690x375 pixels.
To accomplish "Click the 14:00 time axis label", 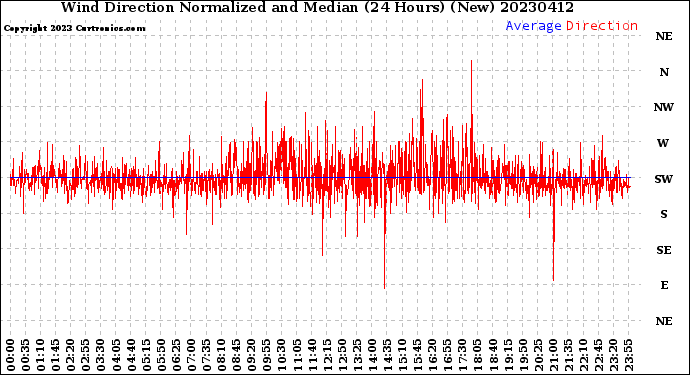I will tap(373, 355).
